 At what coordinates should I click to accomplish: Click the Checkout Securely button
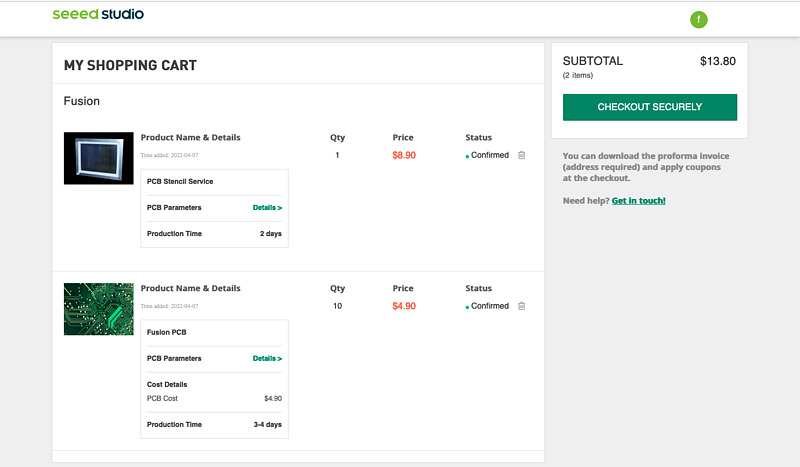click(x=649, y=107)
